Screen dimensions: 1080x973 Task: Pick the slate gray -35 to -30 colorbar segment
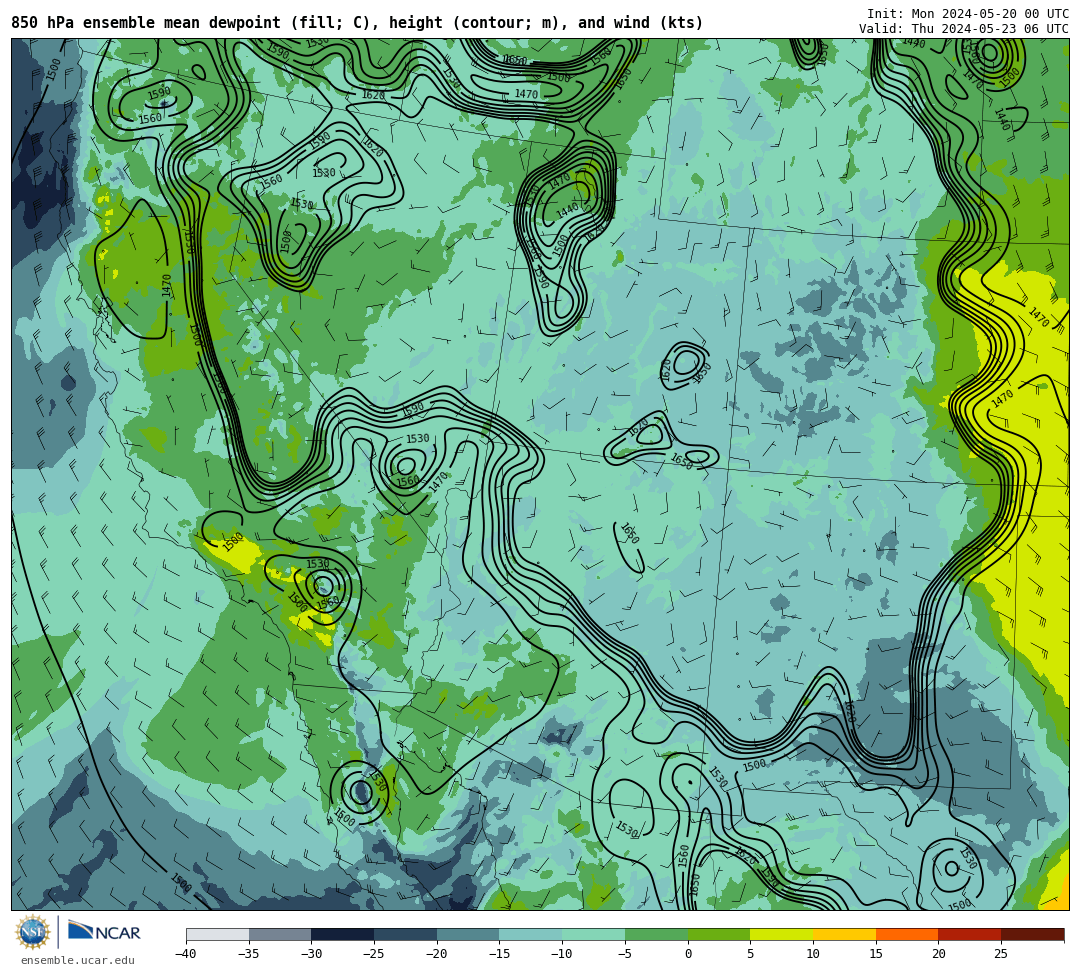click(x=280, y=934)
